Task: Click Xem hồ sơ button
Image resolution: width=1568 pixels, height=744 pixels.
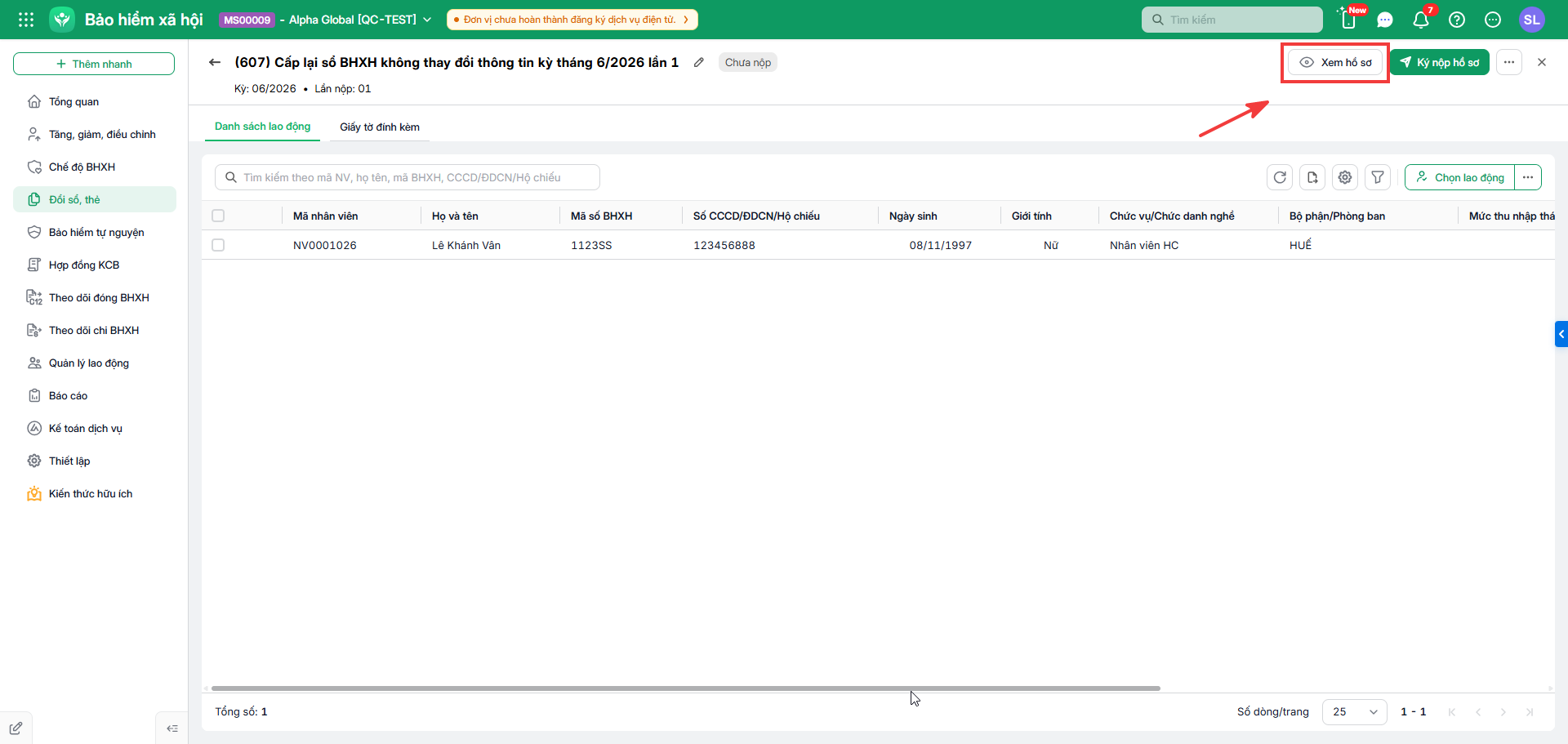Action: [1335, 62]
